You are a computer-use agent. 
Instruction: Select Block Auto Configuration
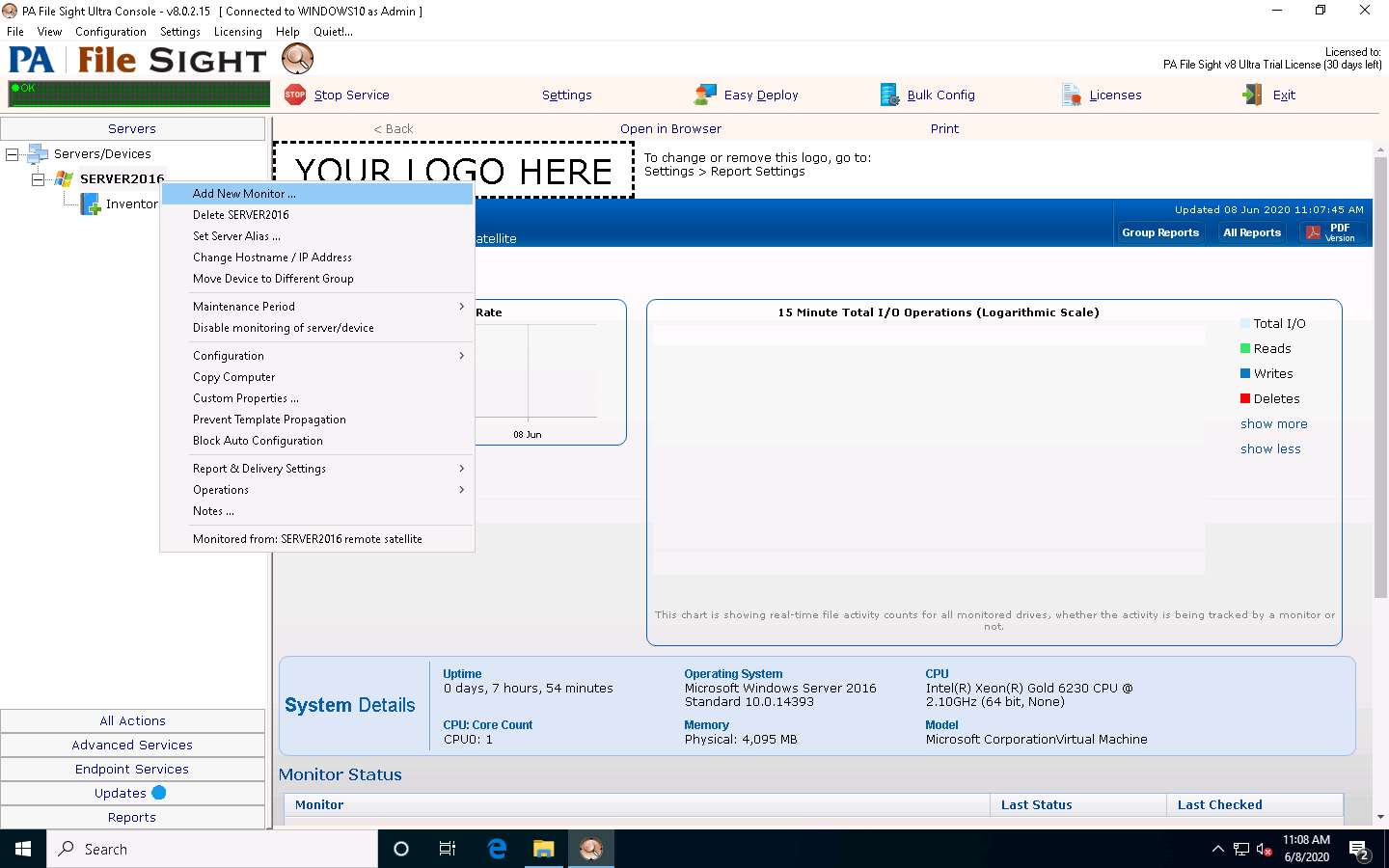(317, 441)
